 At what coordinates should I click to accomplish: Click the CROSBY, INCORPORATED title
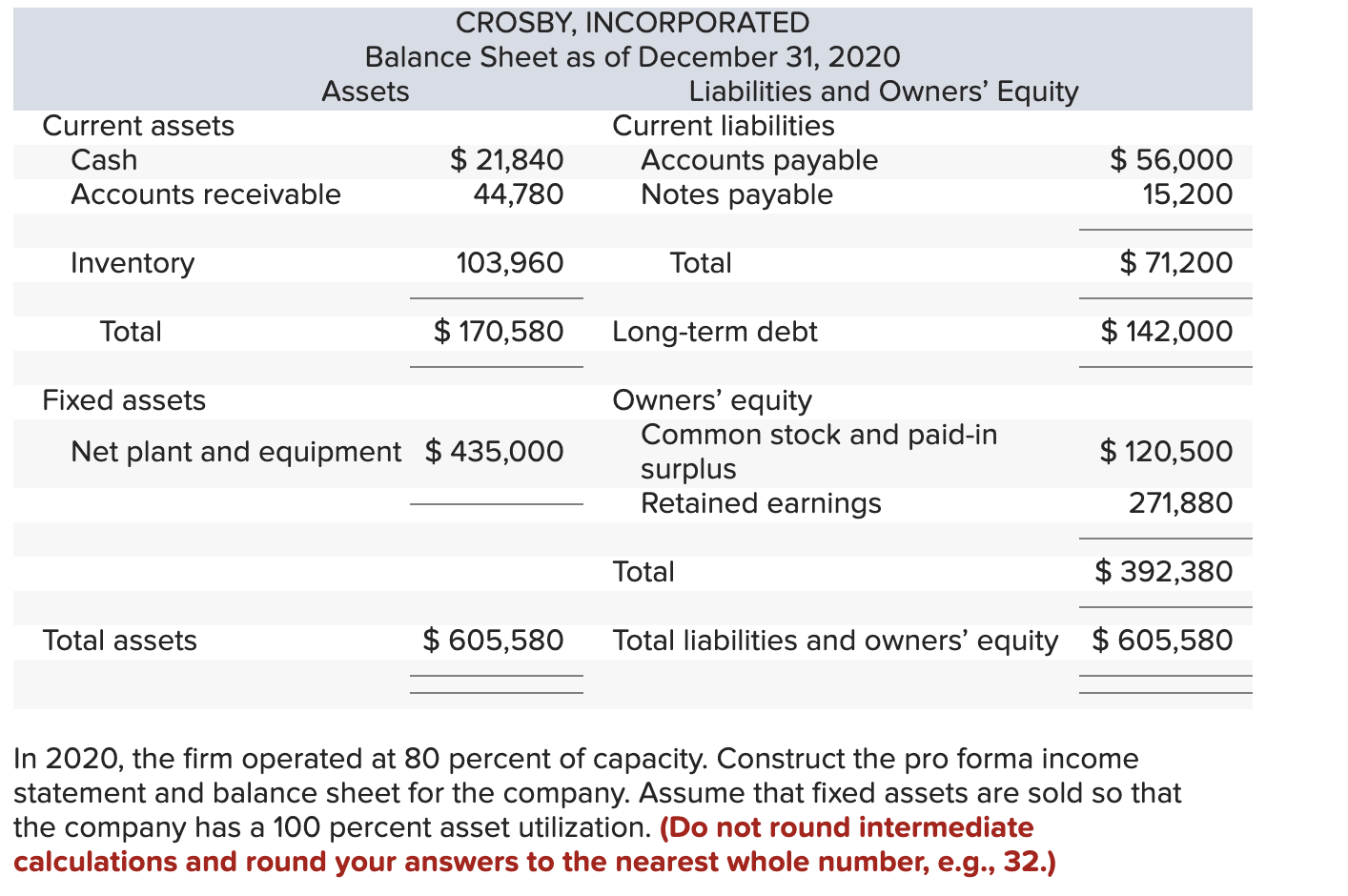point(632,22)
